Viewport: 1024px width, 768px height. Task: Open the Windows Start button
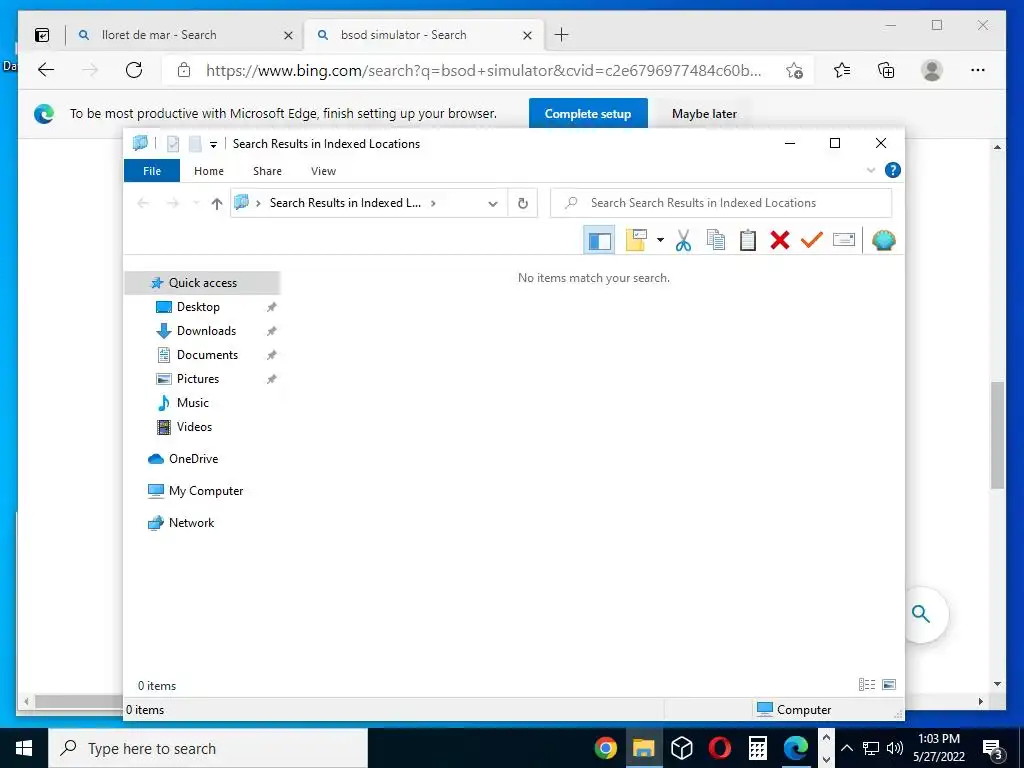point(24,748)
